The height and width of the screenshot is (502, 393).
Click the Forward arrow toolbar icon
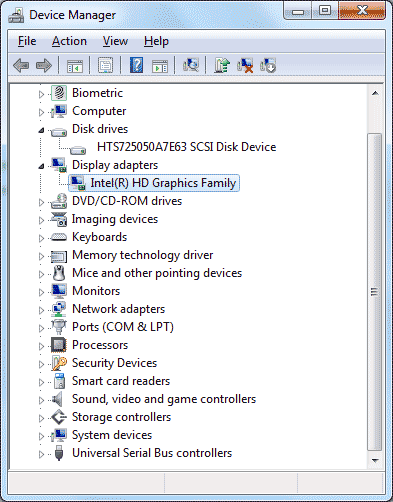43,65
